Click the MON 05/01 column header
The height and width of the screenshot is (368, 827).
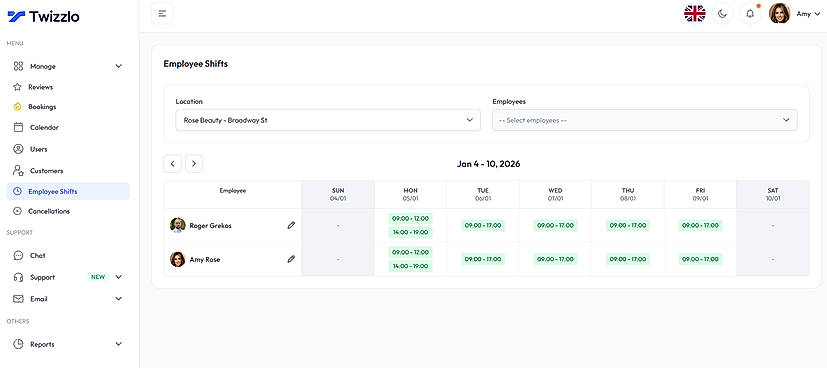[410, 195]
